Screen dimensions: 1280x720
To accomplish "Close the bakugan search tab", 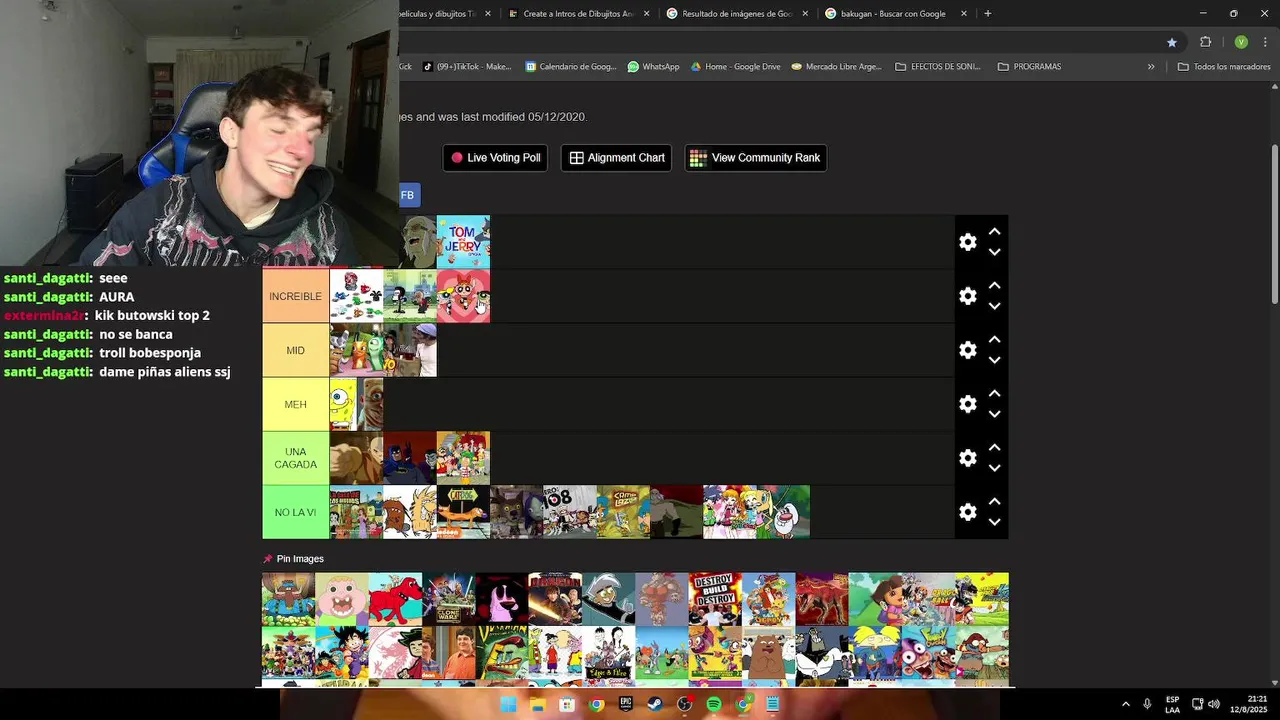I will tap(964, 14).
